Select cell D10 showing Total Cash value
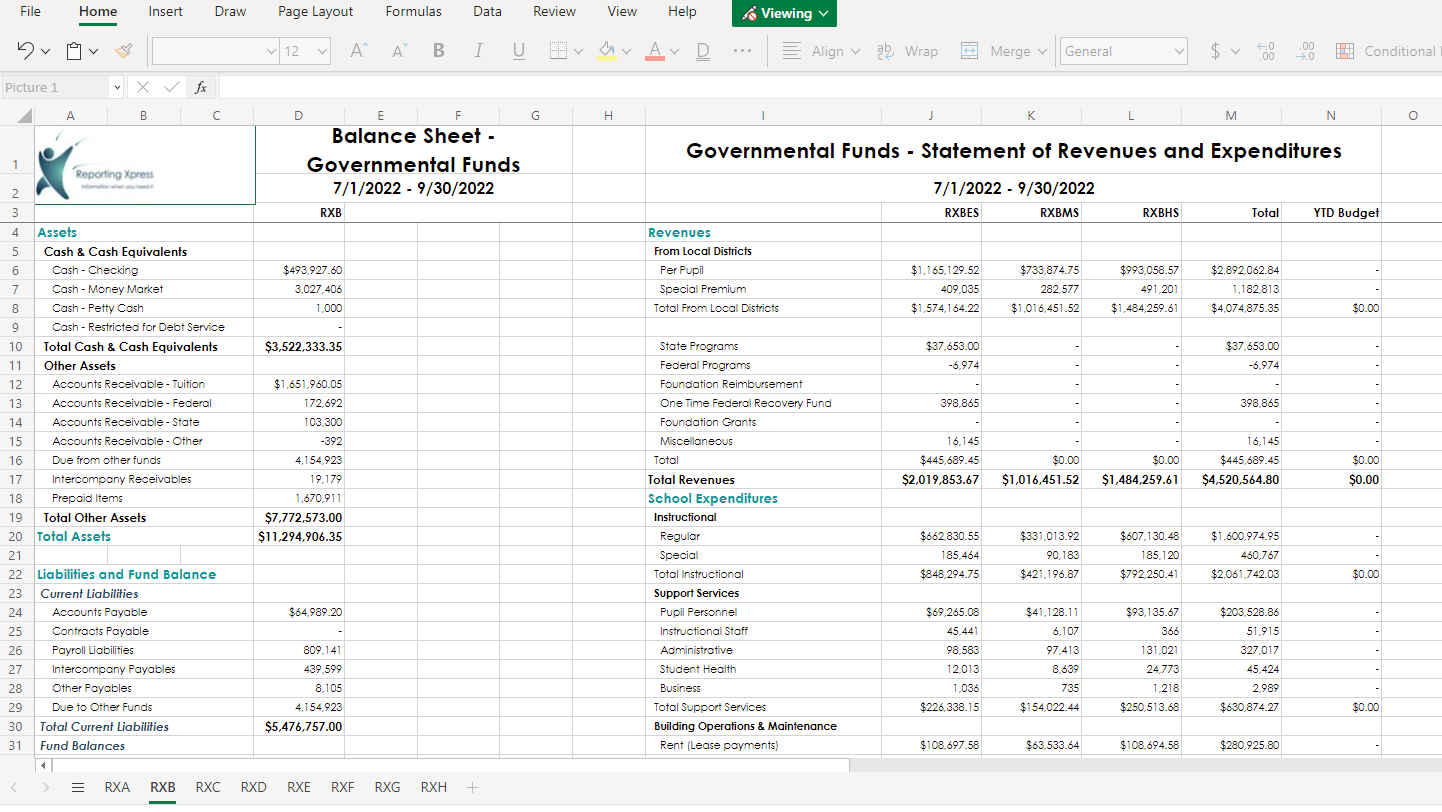This screenshot has width=1442, height=812. tap(298, 345)
